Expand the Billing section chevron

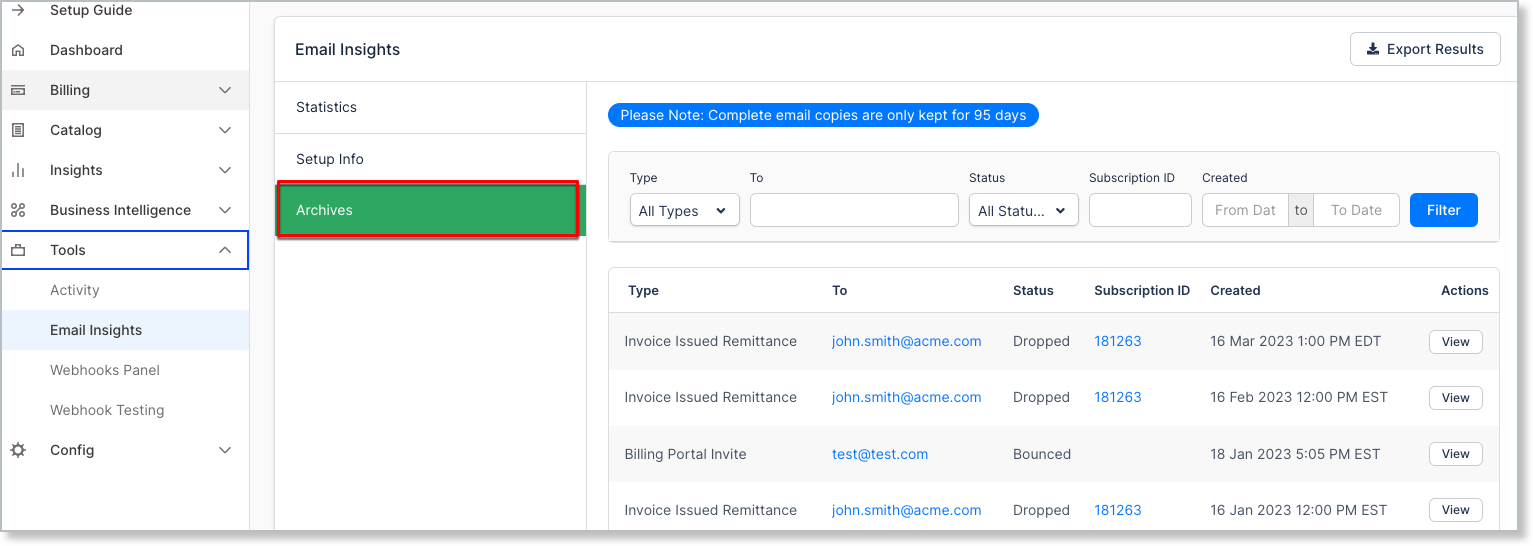pyautogui.click(x=225, y=90)
